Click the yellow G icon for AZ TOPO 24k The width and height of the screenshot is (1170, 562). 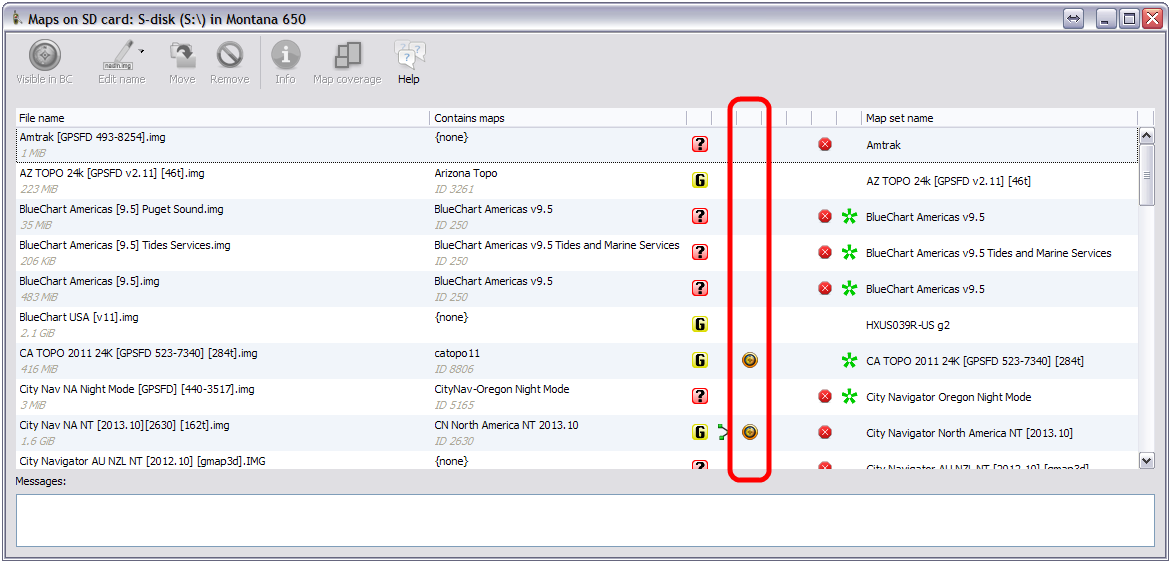coord(700,181)
